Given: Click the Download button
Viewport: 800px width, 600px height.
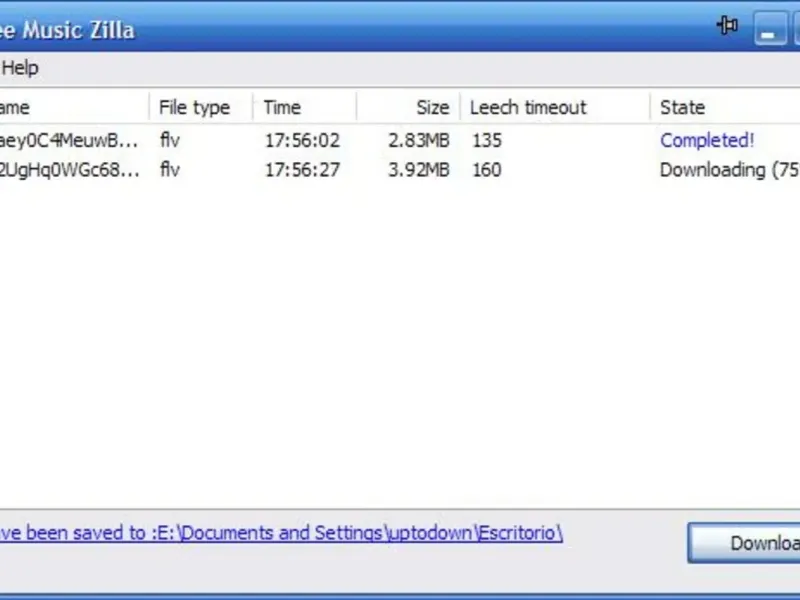Looking at the screenshot, I should (x=744, y=543).
